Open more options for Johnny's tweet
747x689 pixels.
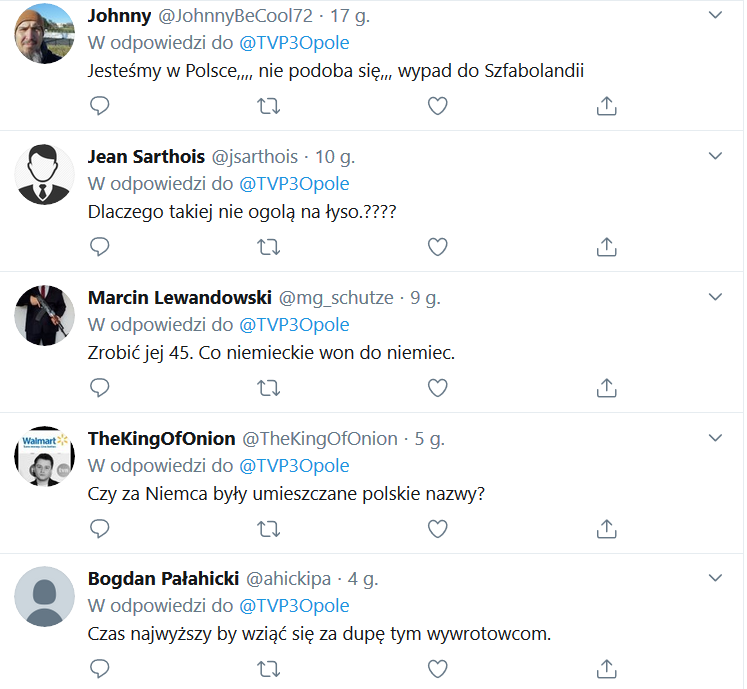click(x=715, y=16)
